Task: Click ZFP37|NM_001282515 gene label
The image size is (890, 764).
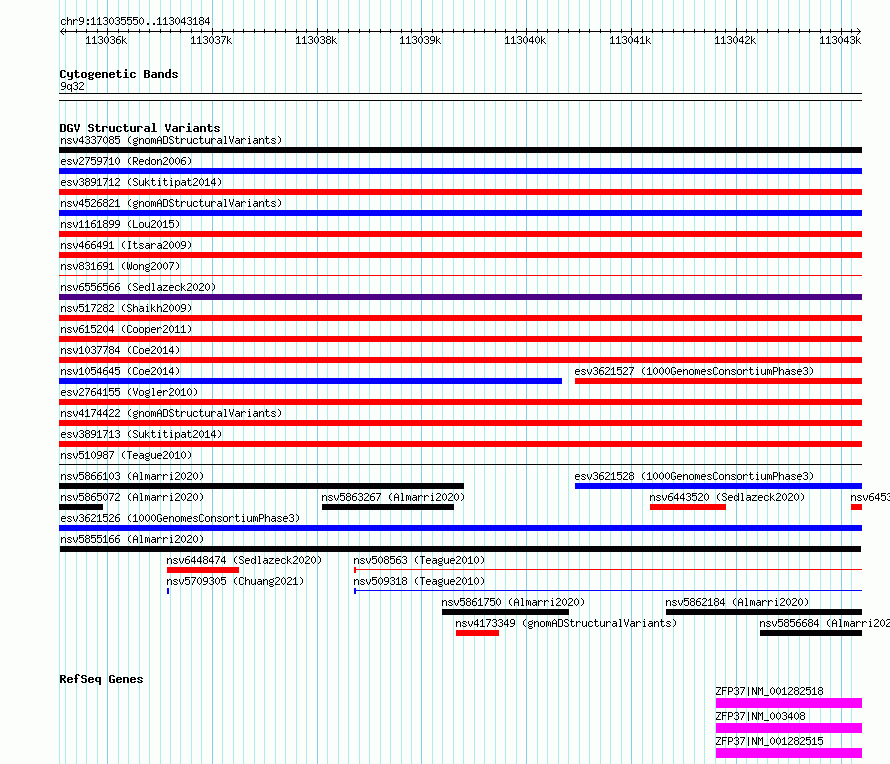Action: (x=769, y=741)
